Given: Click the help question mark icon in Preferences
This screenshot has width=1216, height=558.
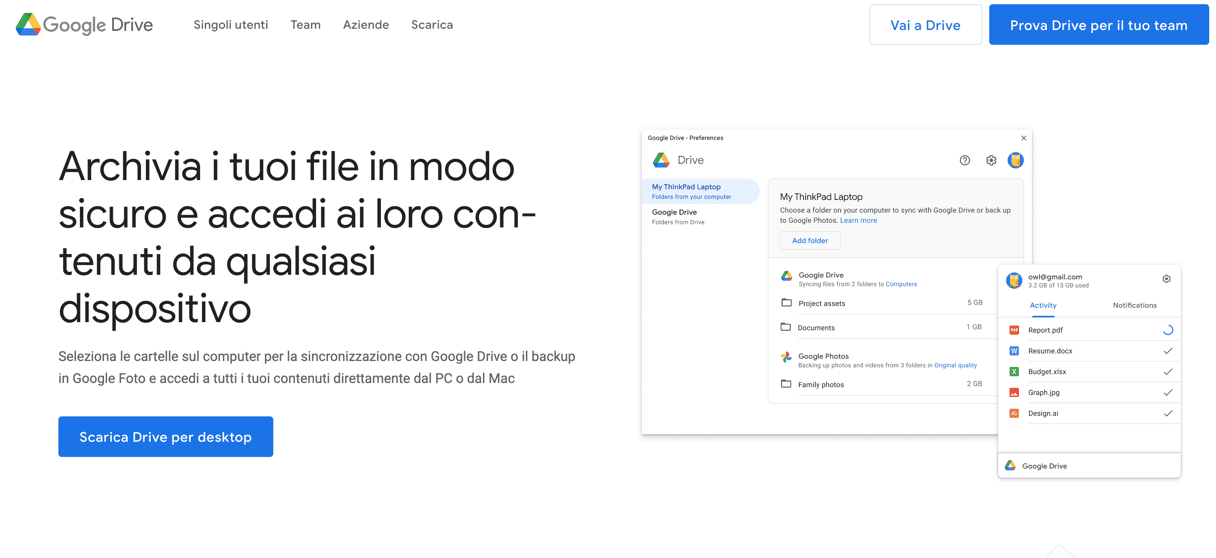Looking at the screenshot, I should [x=965, y=160].
